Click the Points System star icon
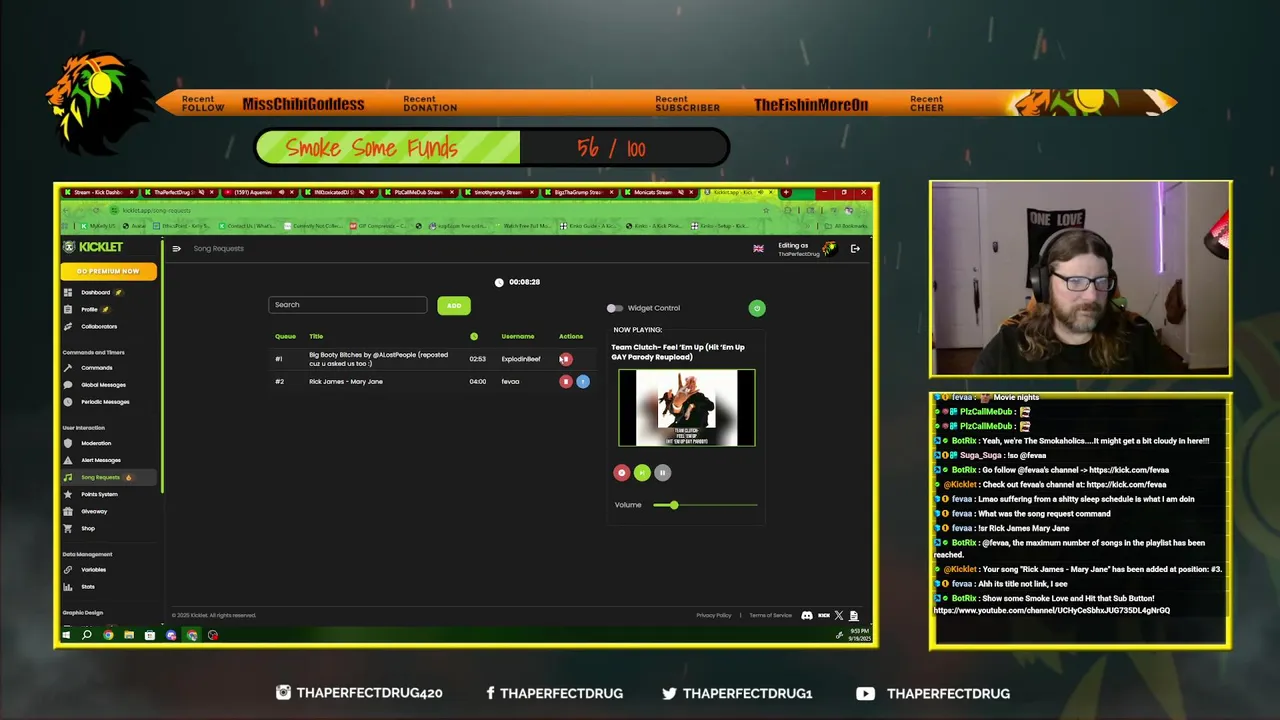The image size is (1280, 720). 68,494
